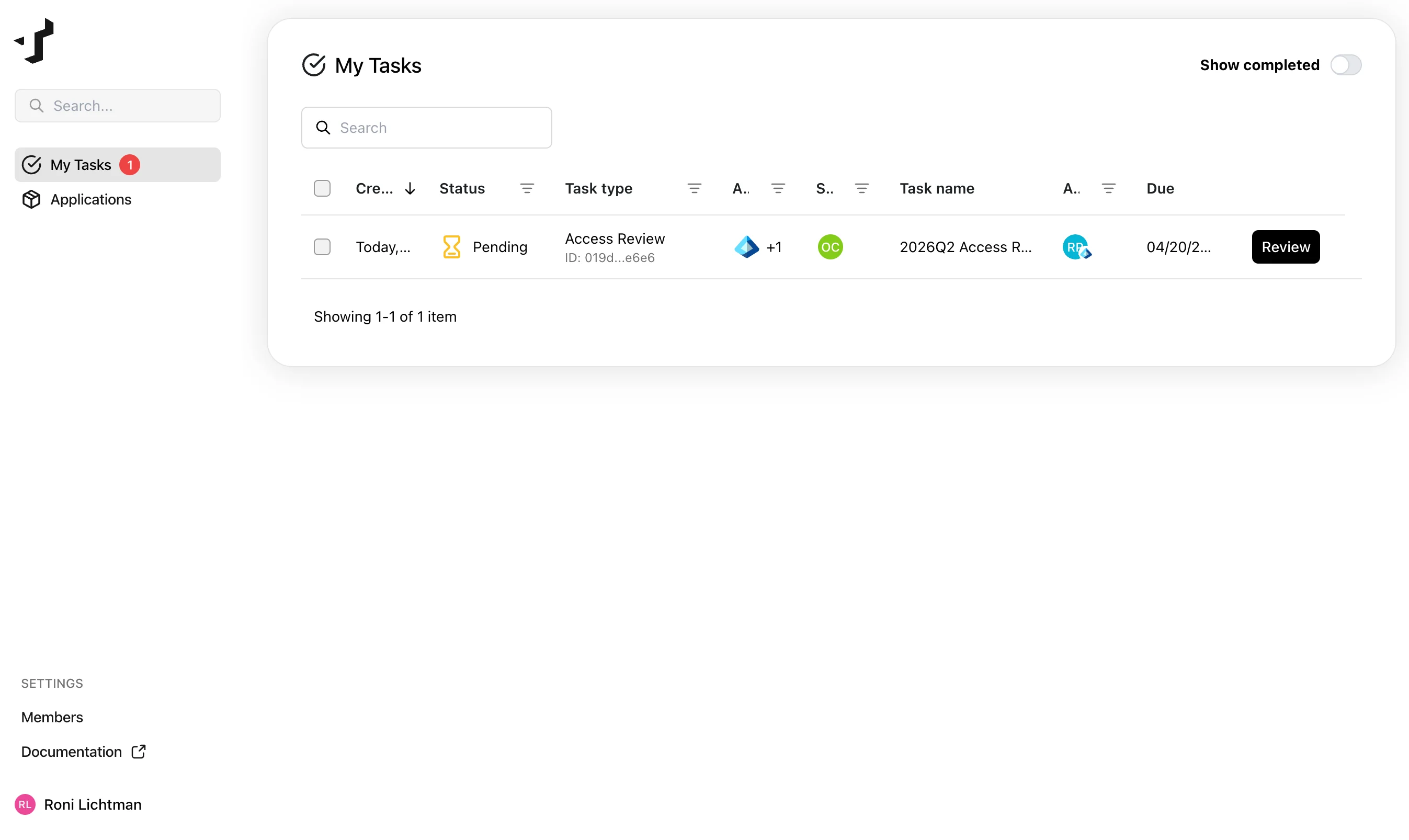Open filter for first A.. column
The image size is (1409, 840).
tap(778, 188)
